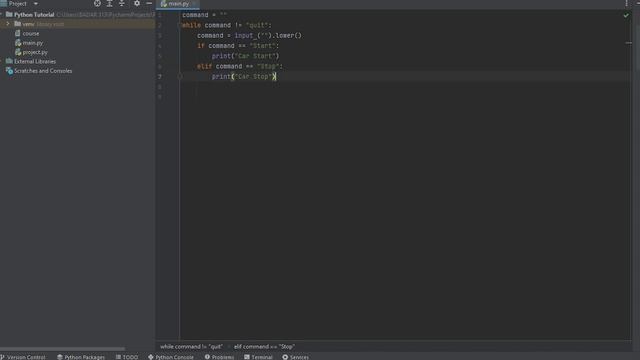Click the green inspection checkmark widget
Screen dimensions: 640x360
(x=626, y=16)
